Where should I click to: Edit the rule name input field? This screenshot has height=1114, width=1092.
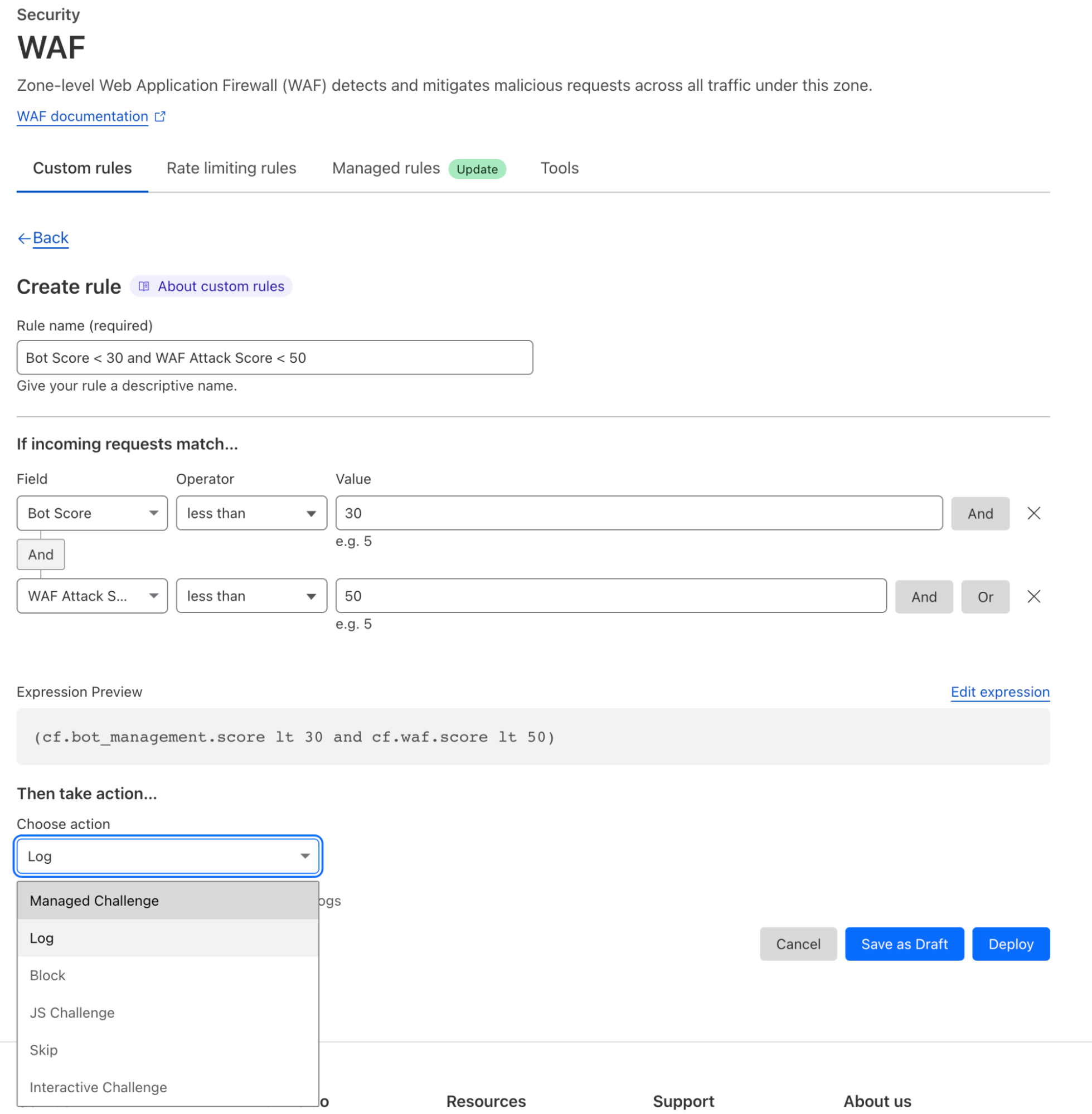(274, 357)
